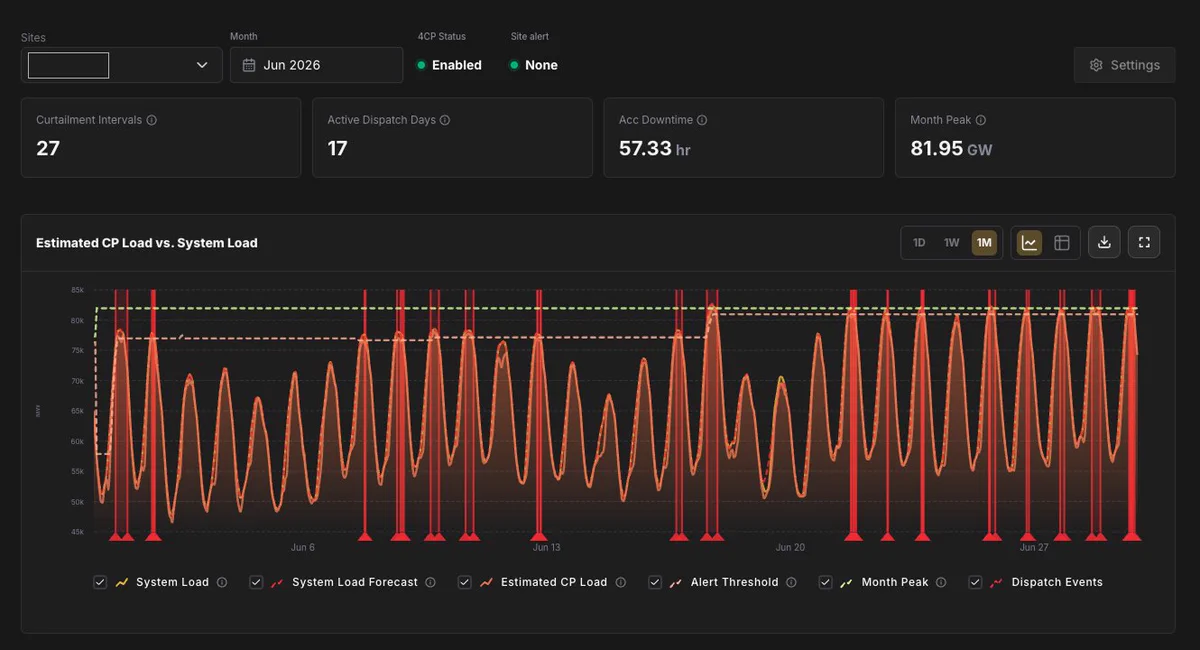1200x650 pixels.
Task: Click the calendar icon in Month field
Action: point(249,65)
